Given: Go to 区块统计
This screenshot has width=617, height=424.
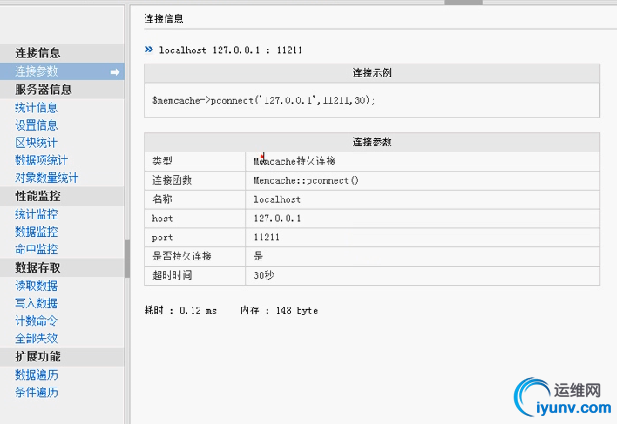Looking at the screenshot, I should [x=37, y=143].
